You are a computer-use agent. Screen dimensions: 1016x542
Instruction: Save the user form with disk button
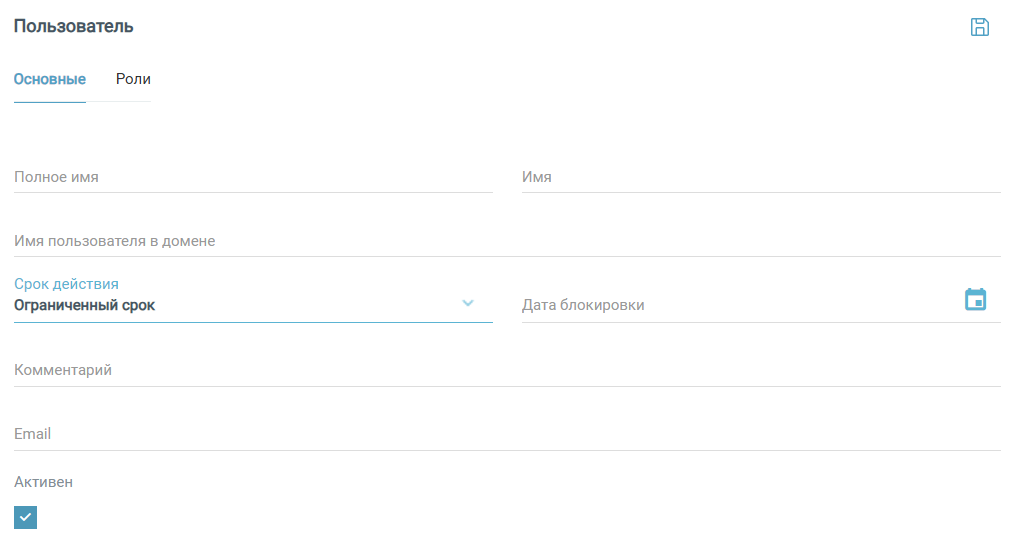980,27
